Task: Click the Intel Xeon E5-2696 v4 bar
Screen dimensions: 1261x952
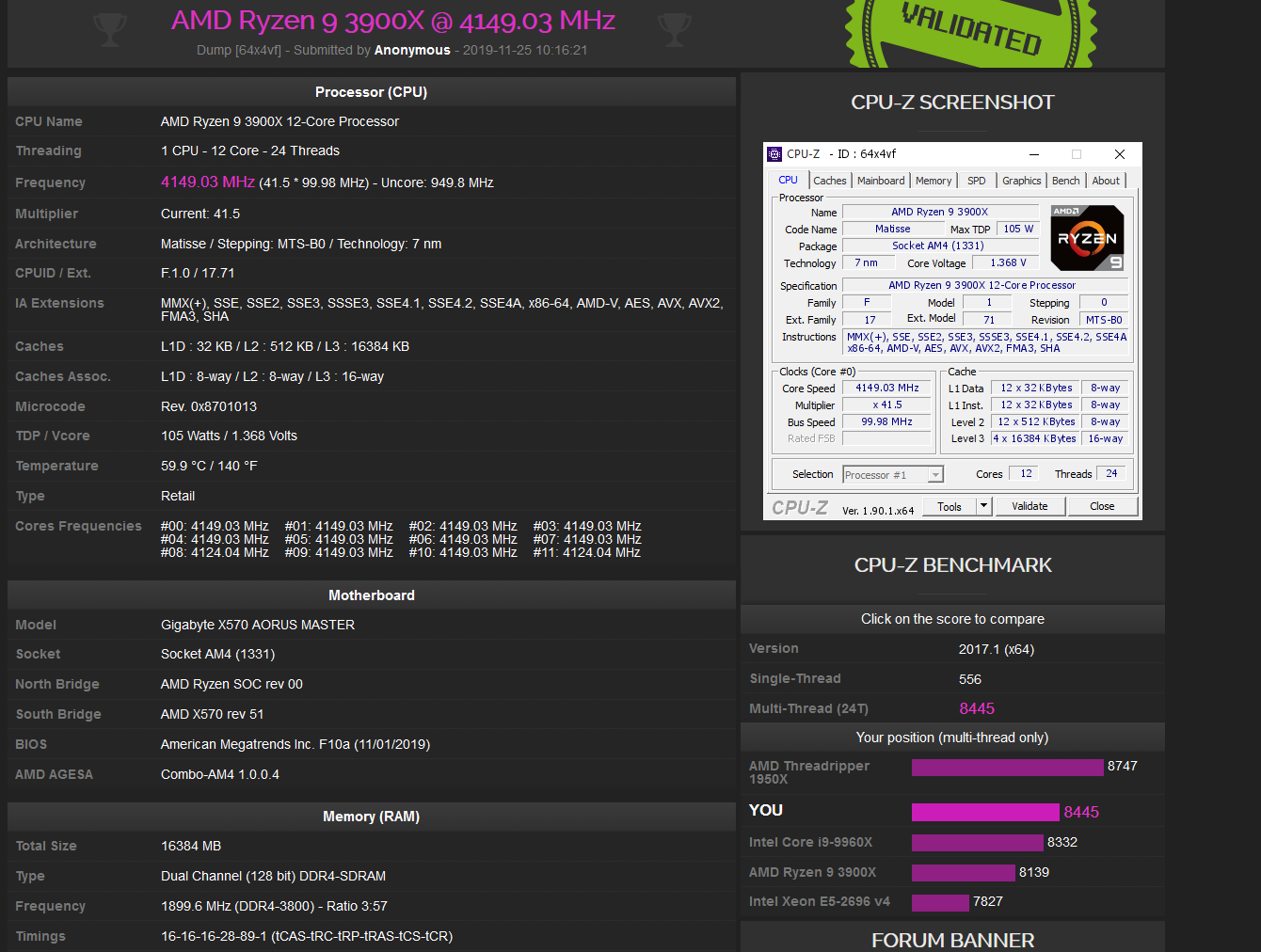Action: (x=940, y=902)
